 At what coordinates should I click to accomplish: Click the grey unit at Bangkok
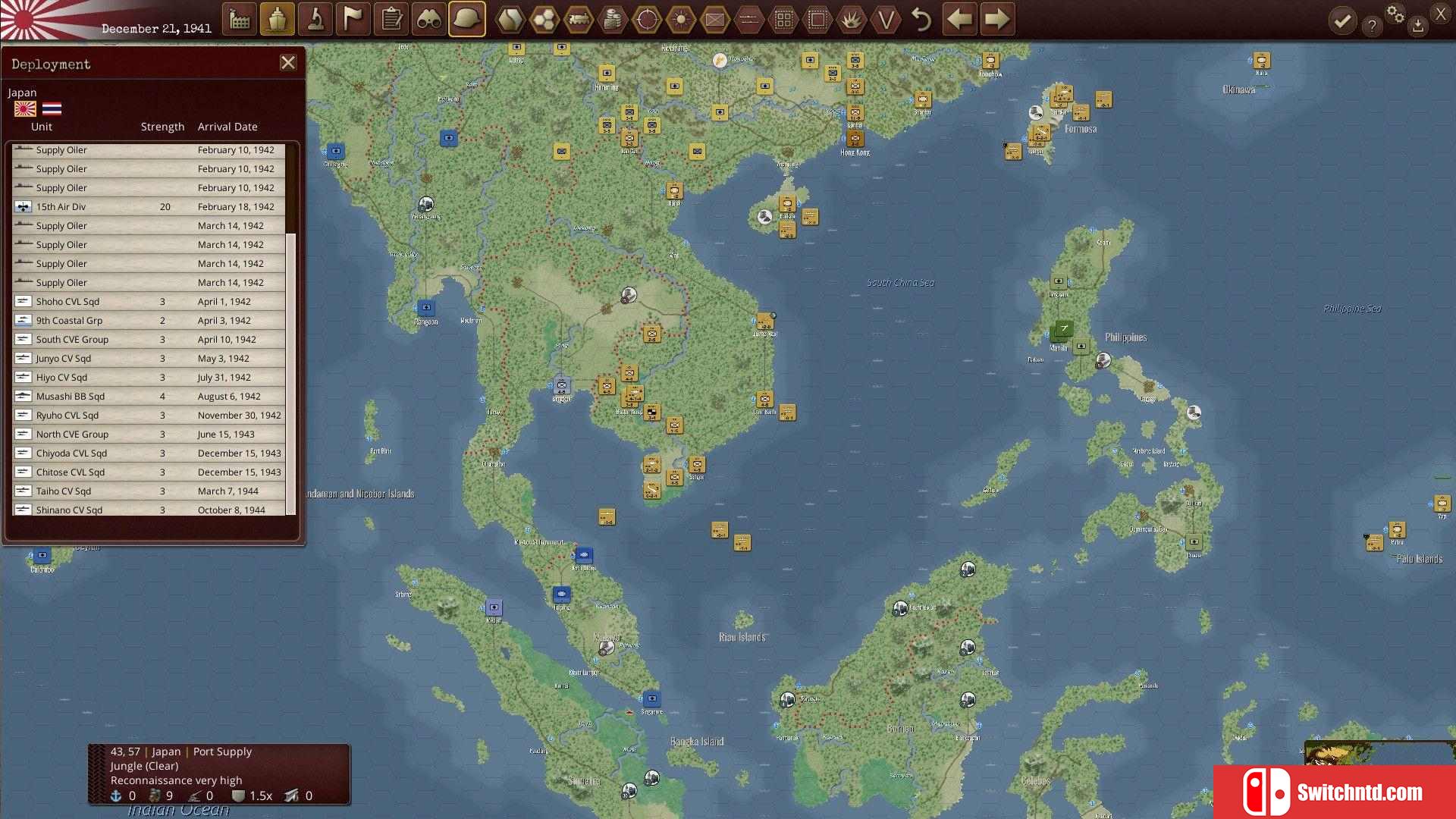562,385
